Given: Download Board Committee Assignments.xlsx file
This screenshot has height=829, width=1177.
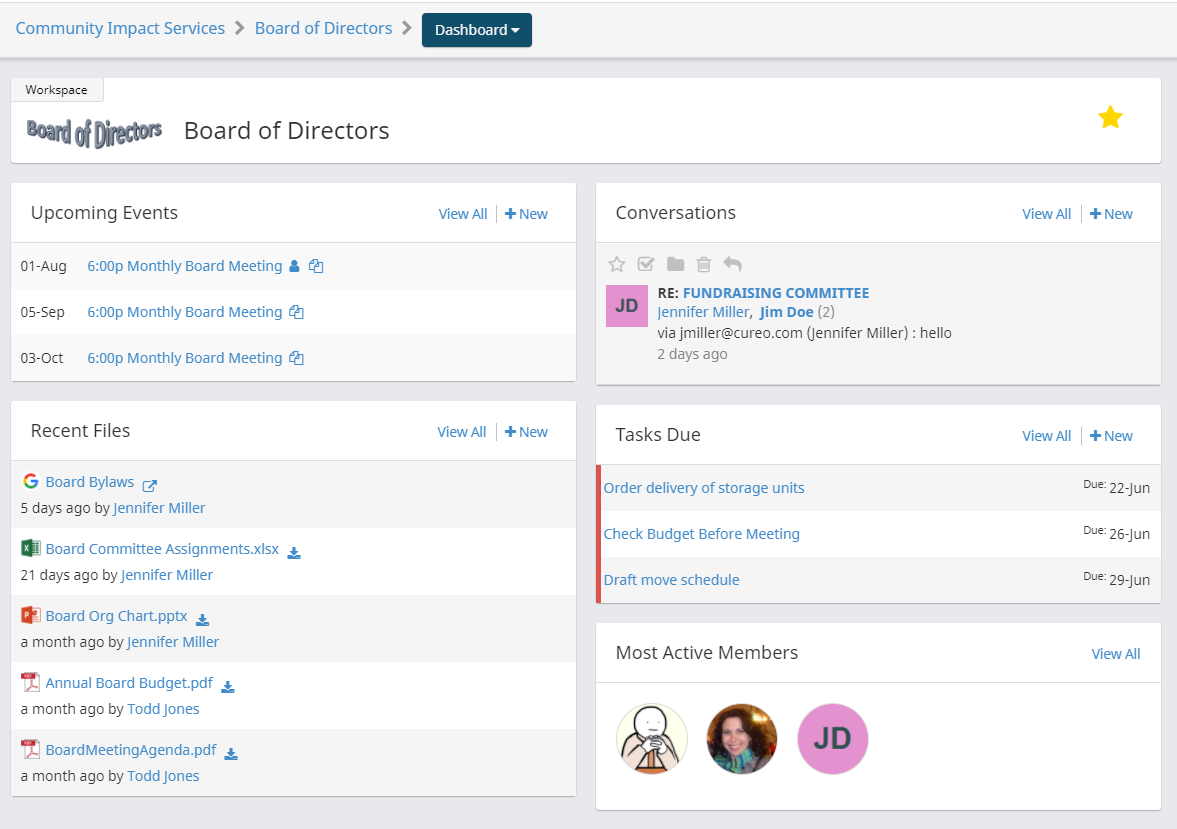Looking at the screenshot, I should 294,552.
